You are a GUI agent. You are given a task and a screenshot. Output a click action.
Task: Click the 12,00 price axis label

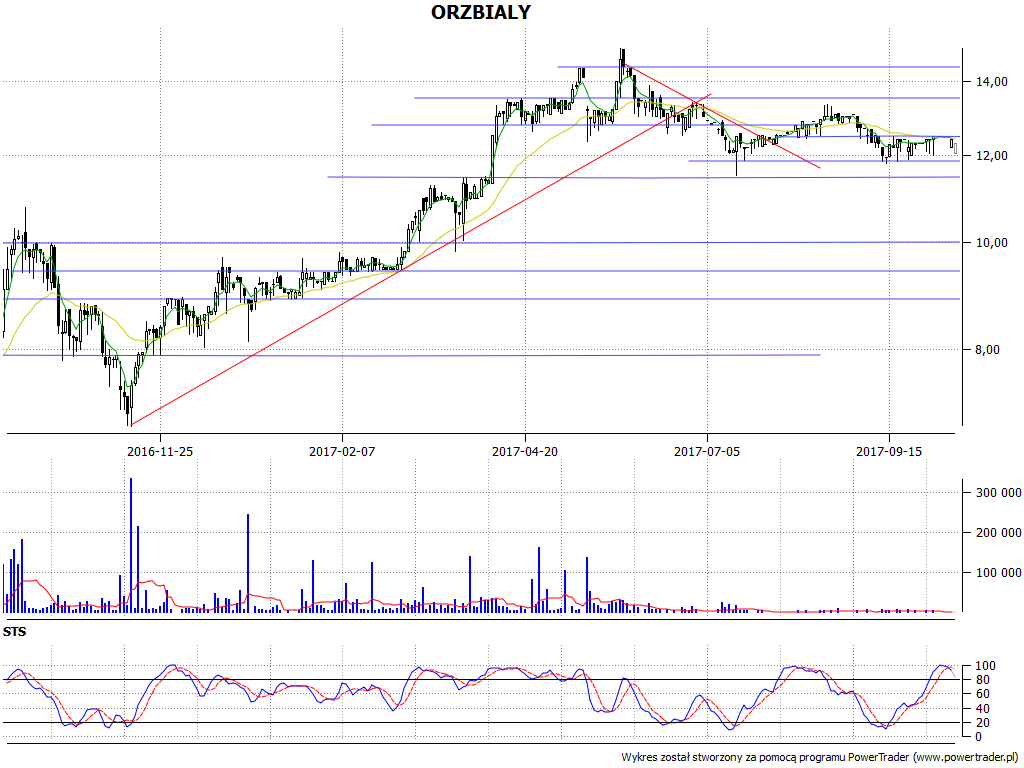point(991,156)
